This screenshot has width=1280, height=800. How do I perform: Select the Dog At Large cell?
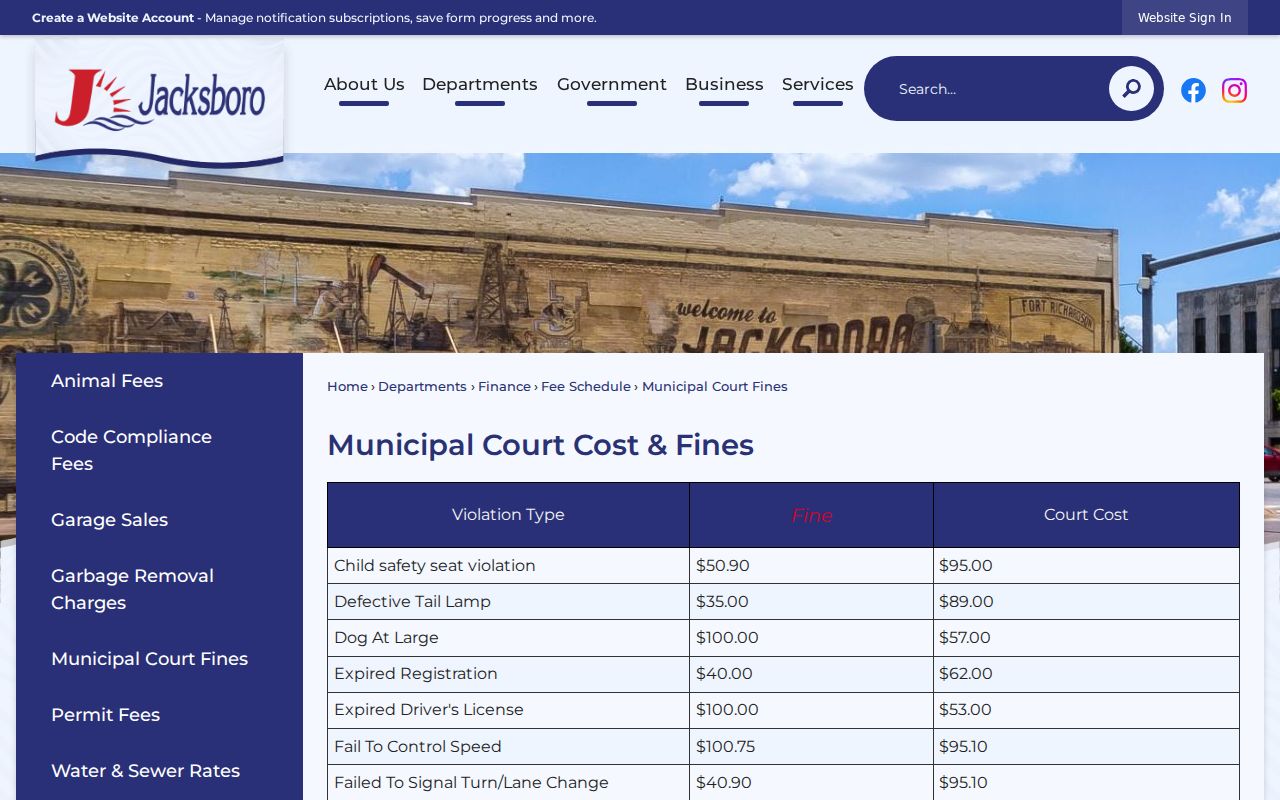(x=508, y=638)
